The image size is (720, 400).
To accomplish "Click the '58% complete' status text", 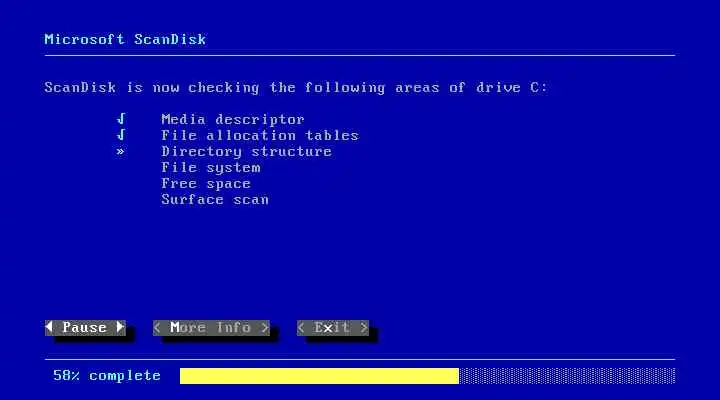I will 107,376.
